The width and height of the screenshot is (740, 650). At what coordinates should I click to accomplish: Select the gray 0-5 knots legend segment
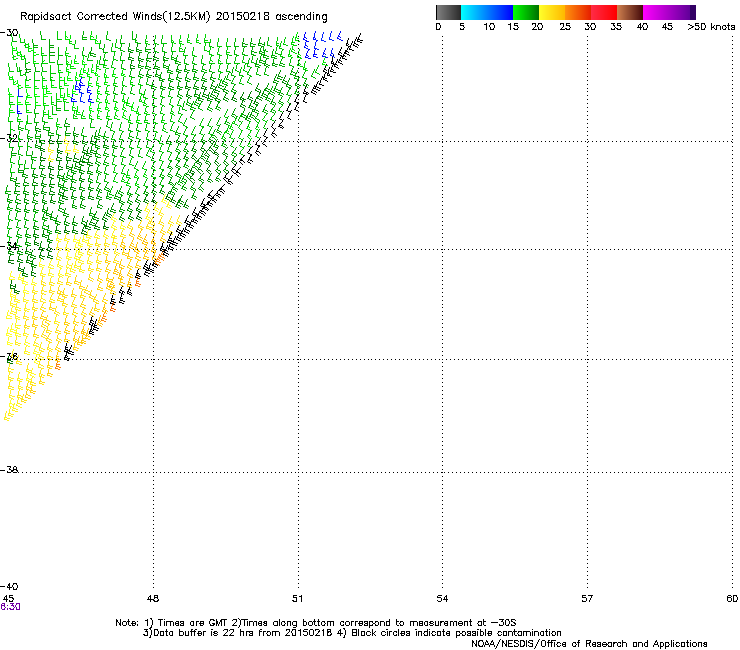tap(448, 12)
